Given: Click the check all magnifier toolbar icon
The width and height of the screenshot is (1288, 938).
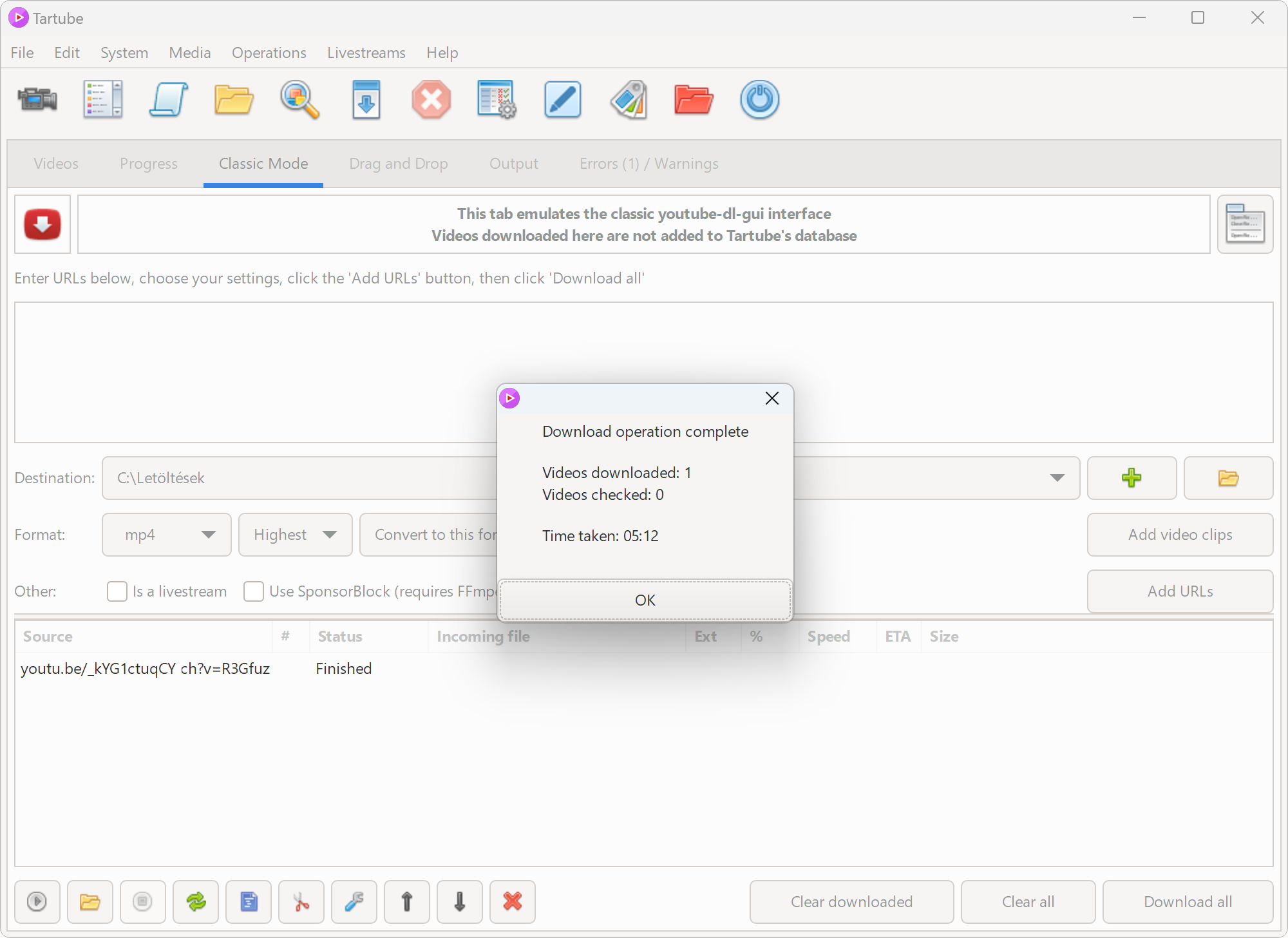Looking at the screenshot, I should point(300,100).
